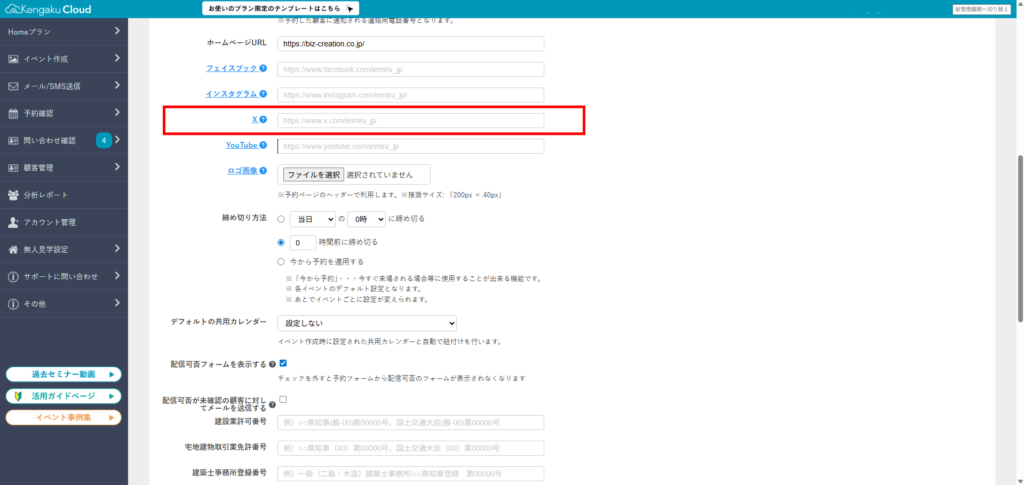Click the person icon beside アカウント管理
1024x485 pixels.
click(13, 222)
